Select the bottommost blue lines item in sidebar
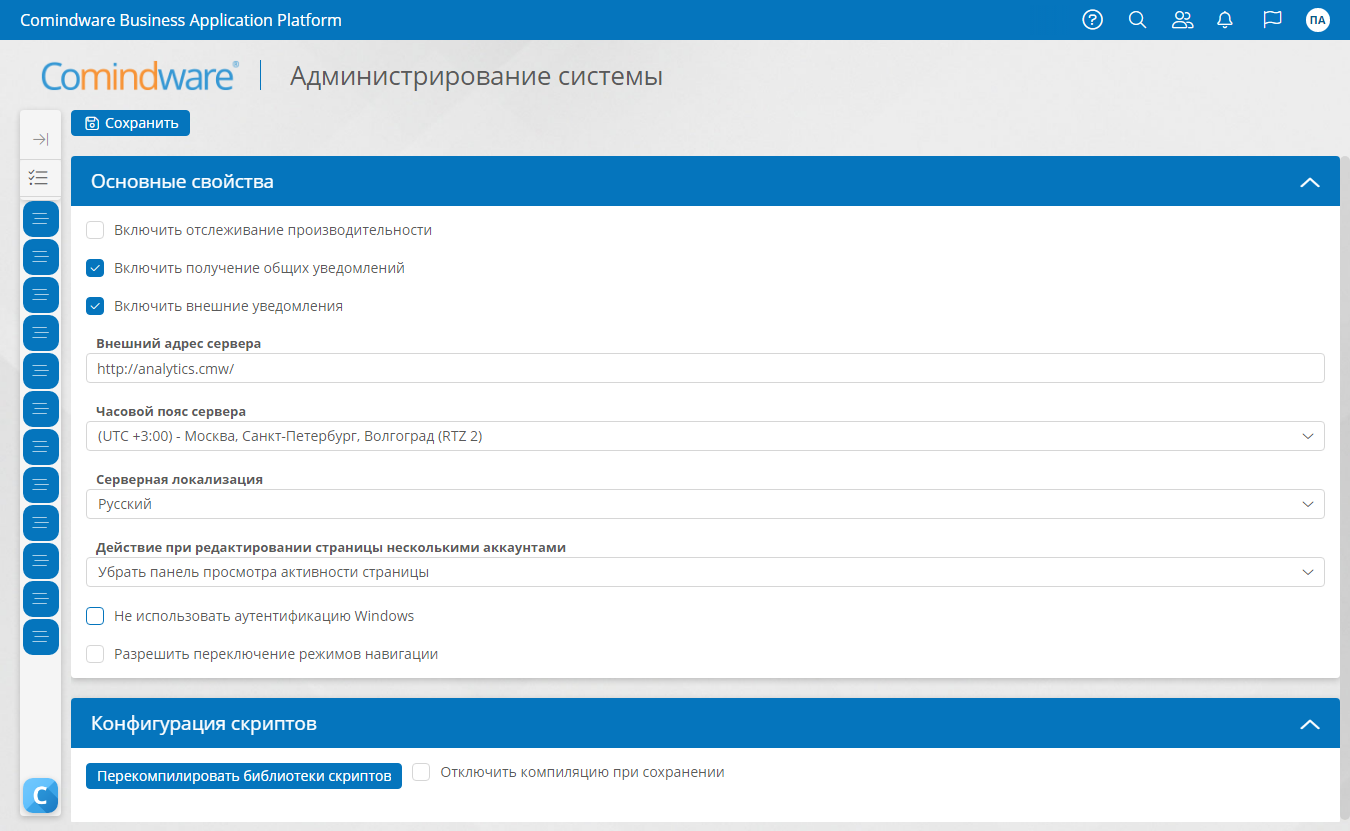The width and height of the screenshot is (1350, 831). pos(41,637)
